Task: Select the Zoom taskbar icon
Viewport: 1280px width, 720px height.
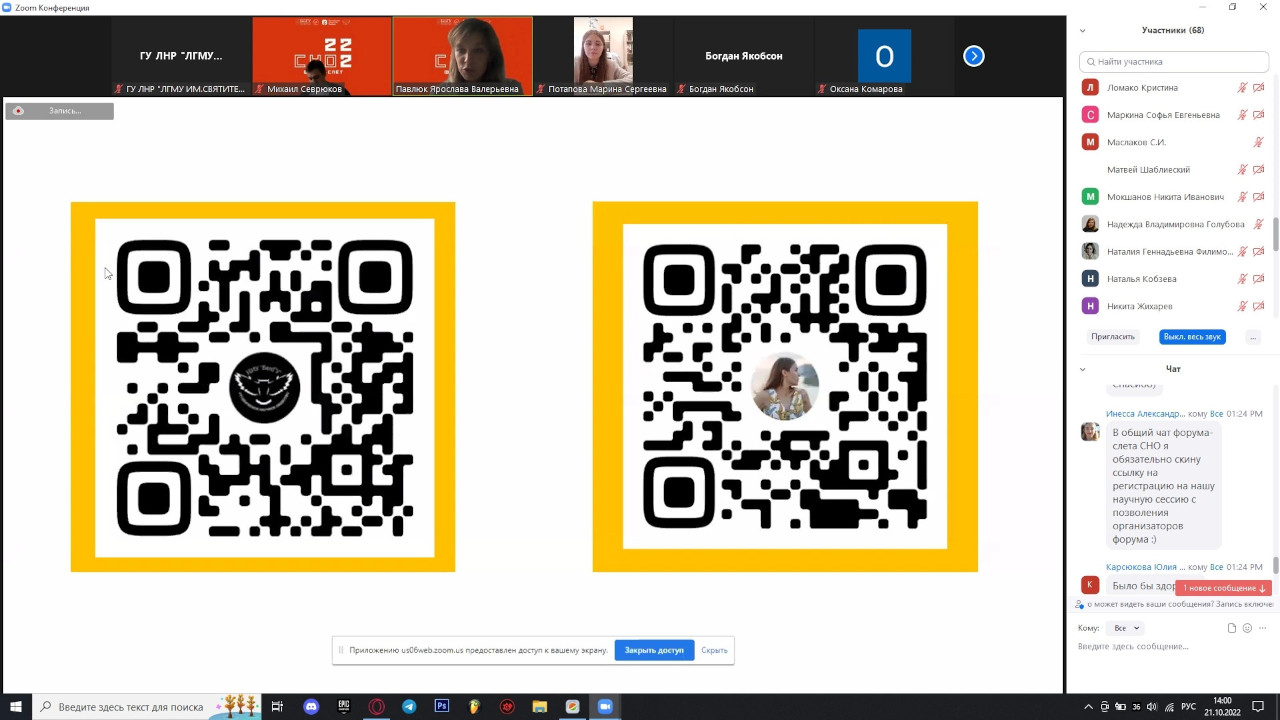Action: (x=605, y=707)
